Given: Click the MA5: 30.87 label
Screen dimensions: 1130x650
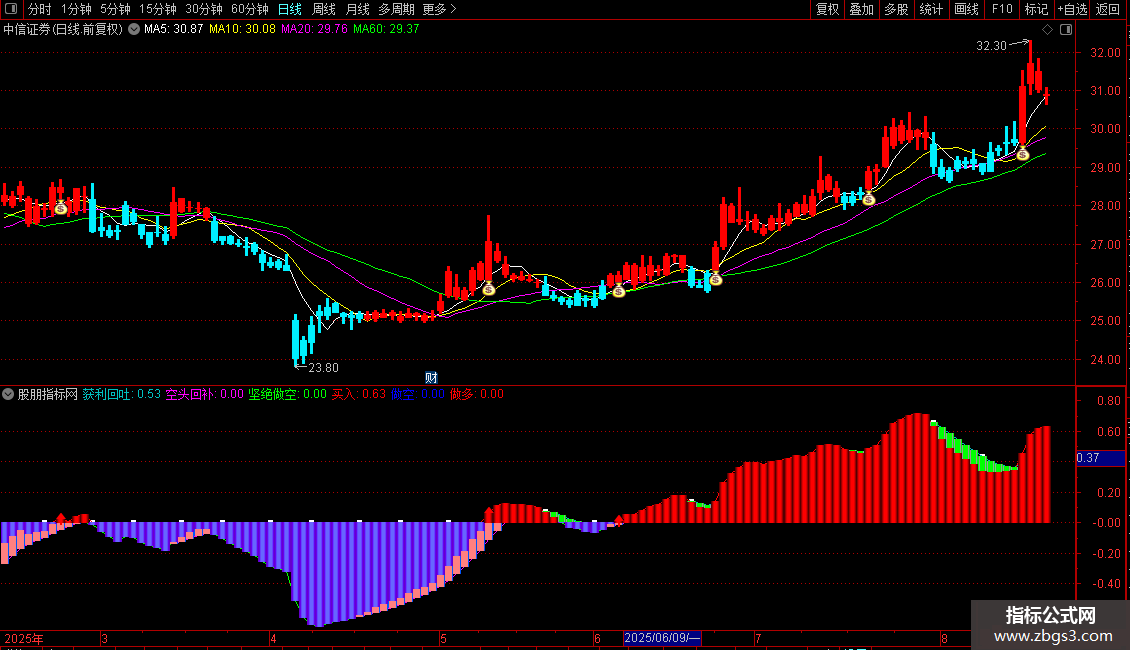Looking at the screenshot, I should click(x=174, y=30).
